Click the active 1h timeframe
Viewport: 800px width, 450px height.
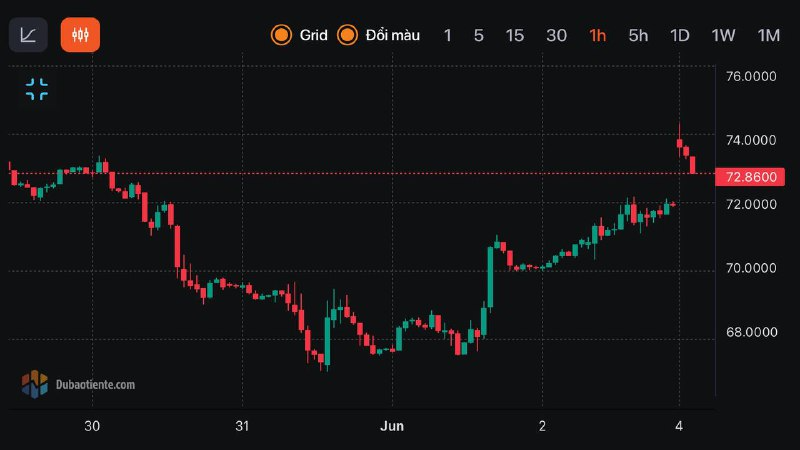click(598, 35)
